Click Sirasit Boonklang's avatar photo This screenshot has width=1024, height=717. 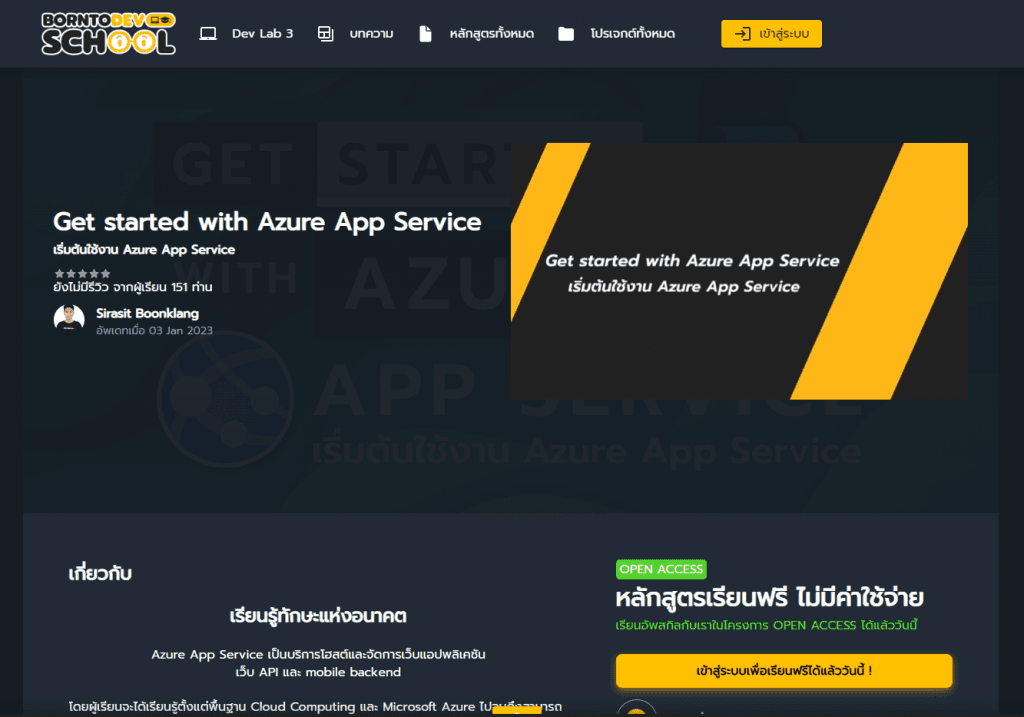click(x=69, y=319)
